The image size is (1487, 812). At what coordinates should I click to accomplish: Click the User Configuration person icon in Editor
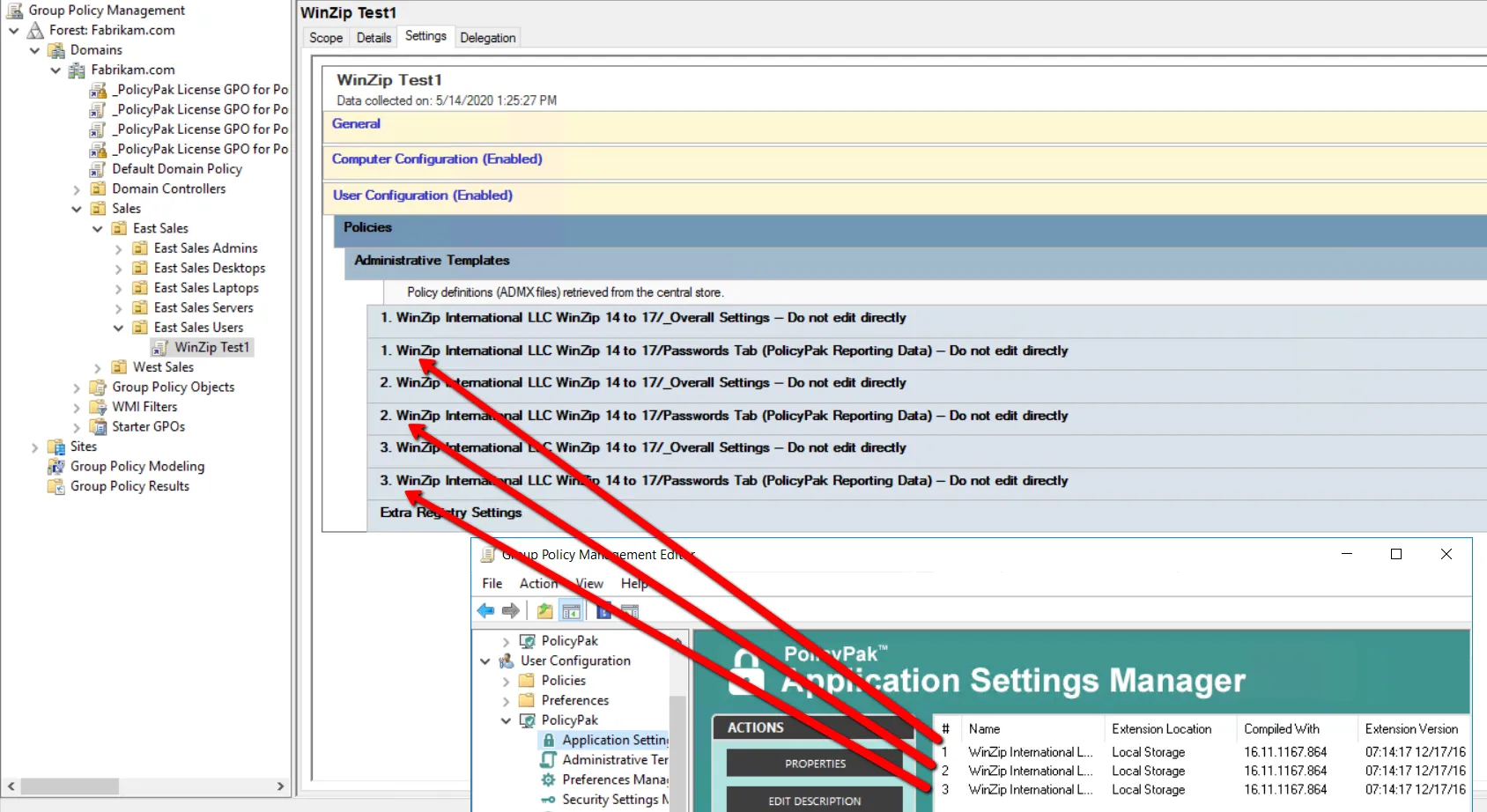click(507, 661)
